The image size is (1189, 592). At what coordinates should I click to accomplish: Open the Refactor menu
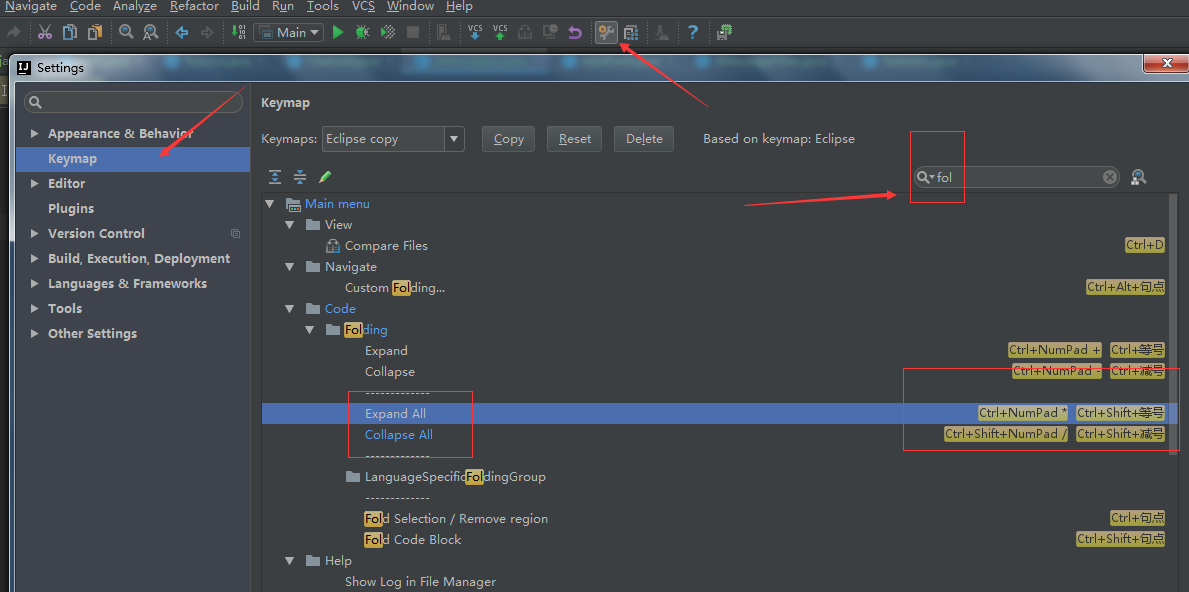194,6
